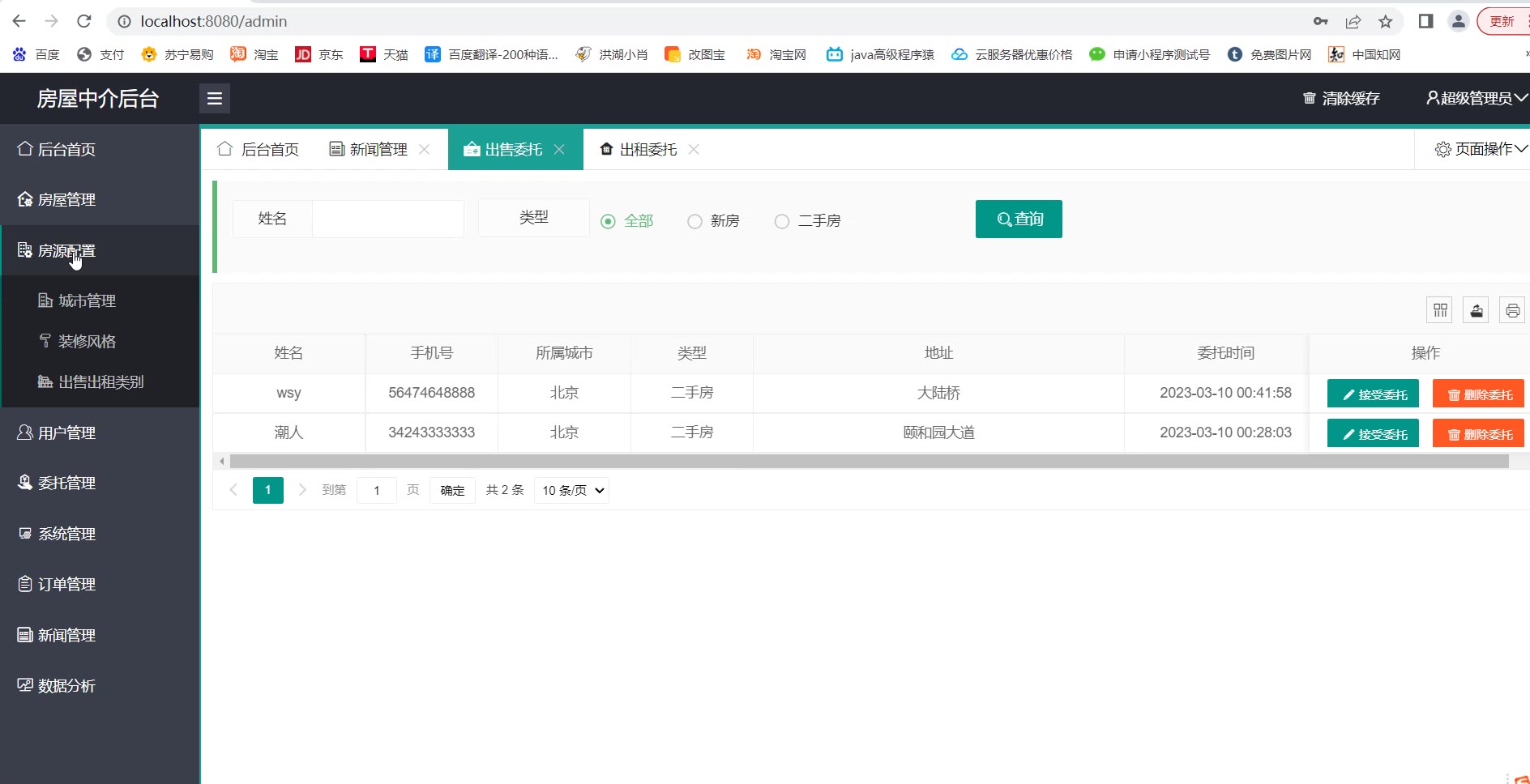1530x784 pixels.
Task: Open the 京东 bookmark
Action: [319, 54]
